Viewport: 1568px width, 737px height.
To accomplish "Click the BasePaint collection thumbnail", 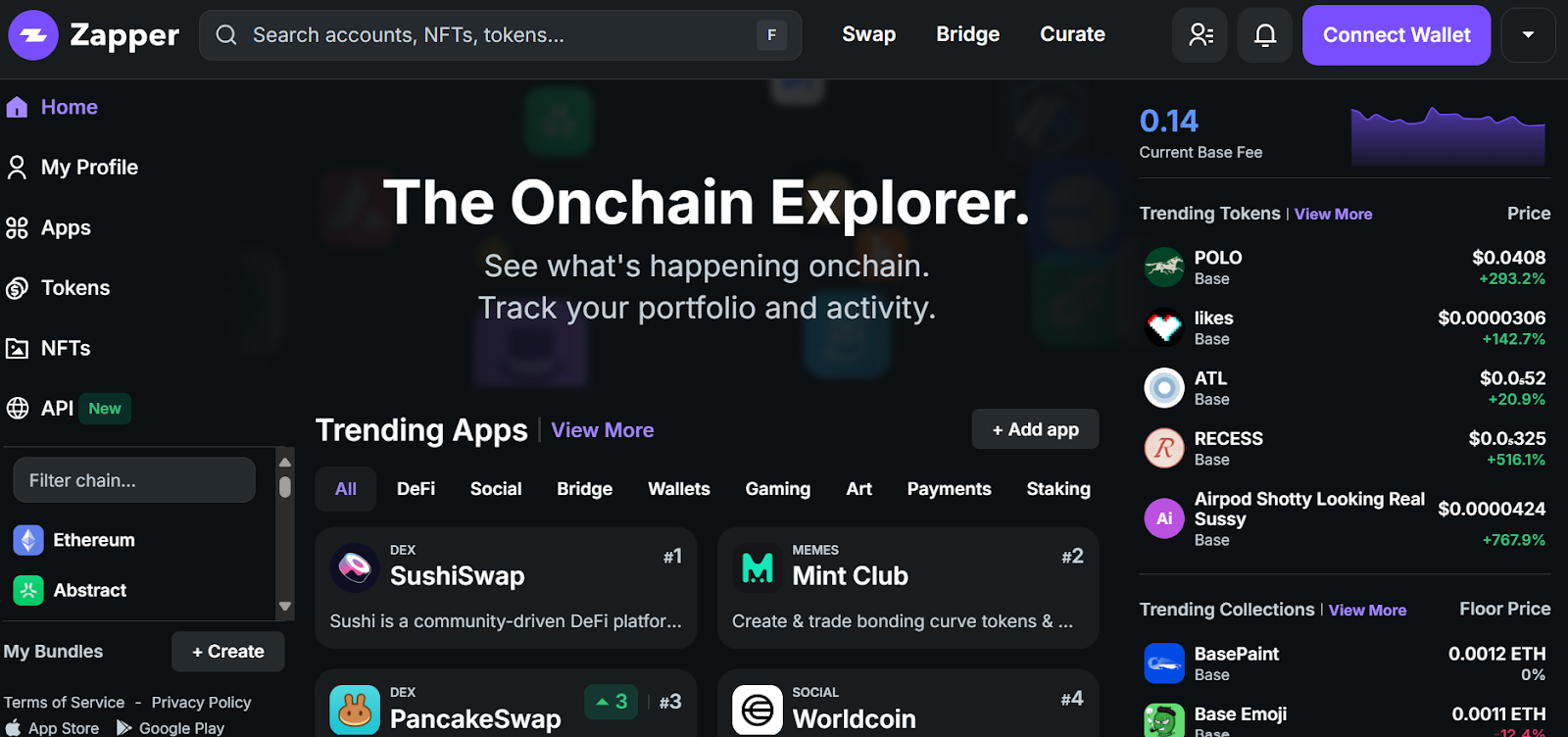I will (x=1164, y=663).
